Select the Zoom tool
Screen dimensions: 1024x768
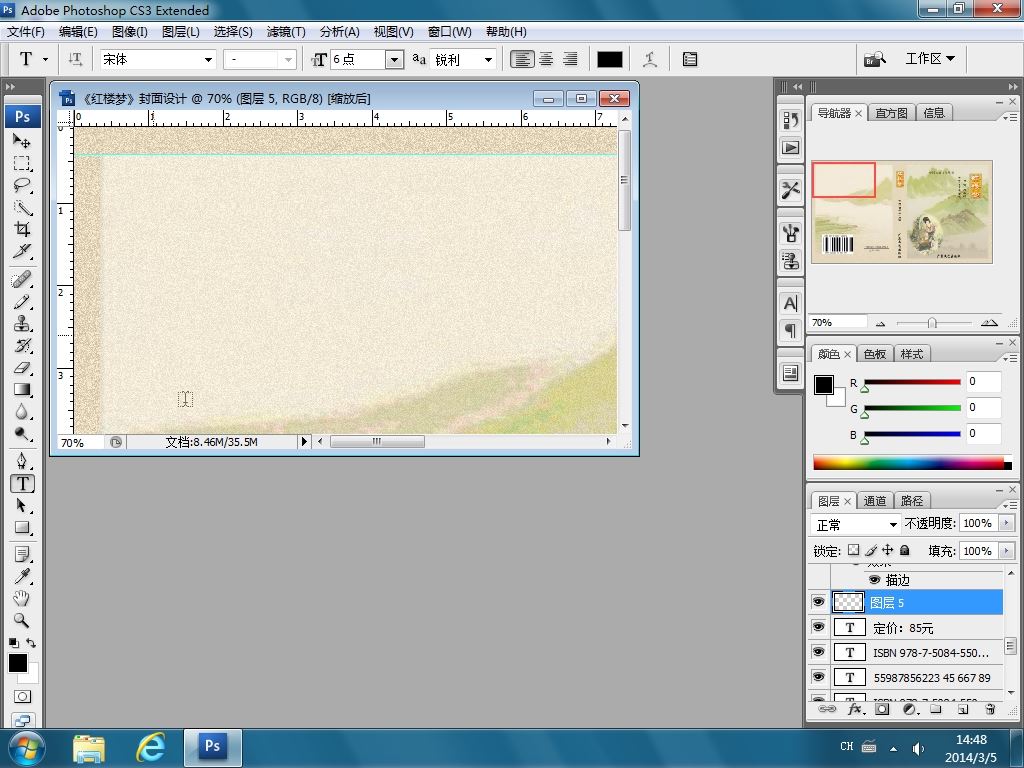pyautogui.click(x=22, y=620)
